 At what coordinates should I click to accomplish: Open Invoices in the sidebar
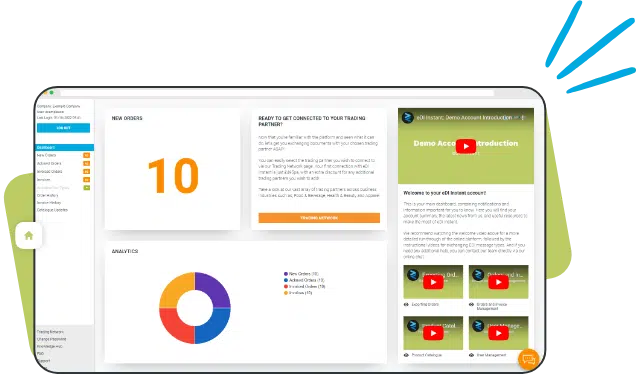tap(44, 180)
